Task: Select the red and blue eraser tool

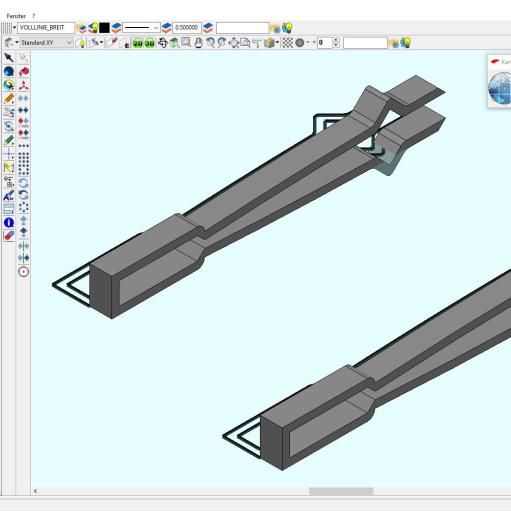Action: [9, 236]
